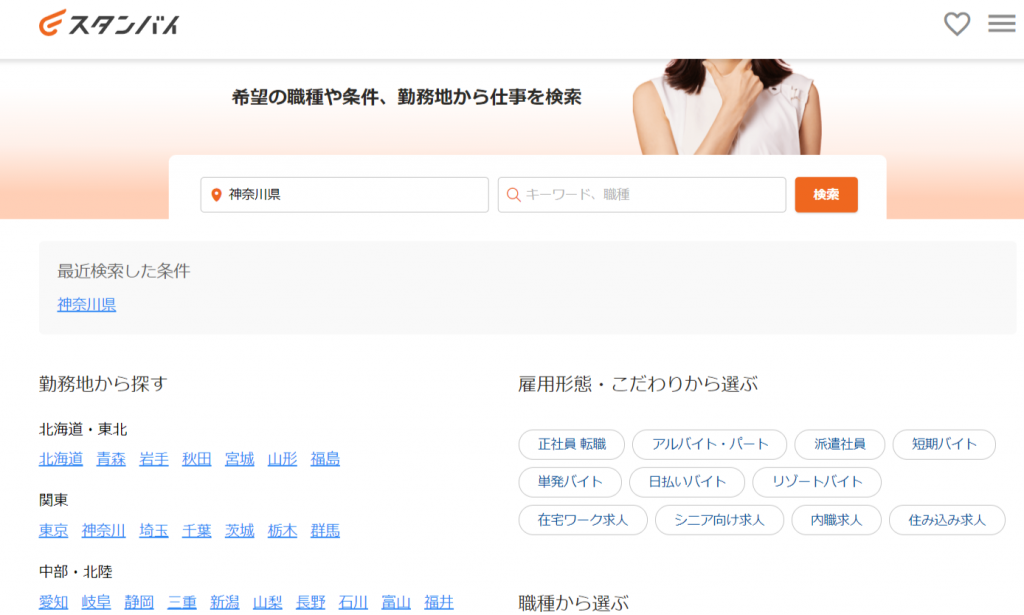This screenshot has height=615, width=1024.
Task: Open favorites via the heart icon
Action: (957, 24)
